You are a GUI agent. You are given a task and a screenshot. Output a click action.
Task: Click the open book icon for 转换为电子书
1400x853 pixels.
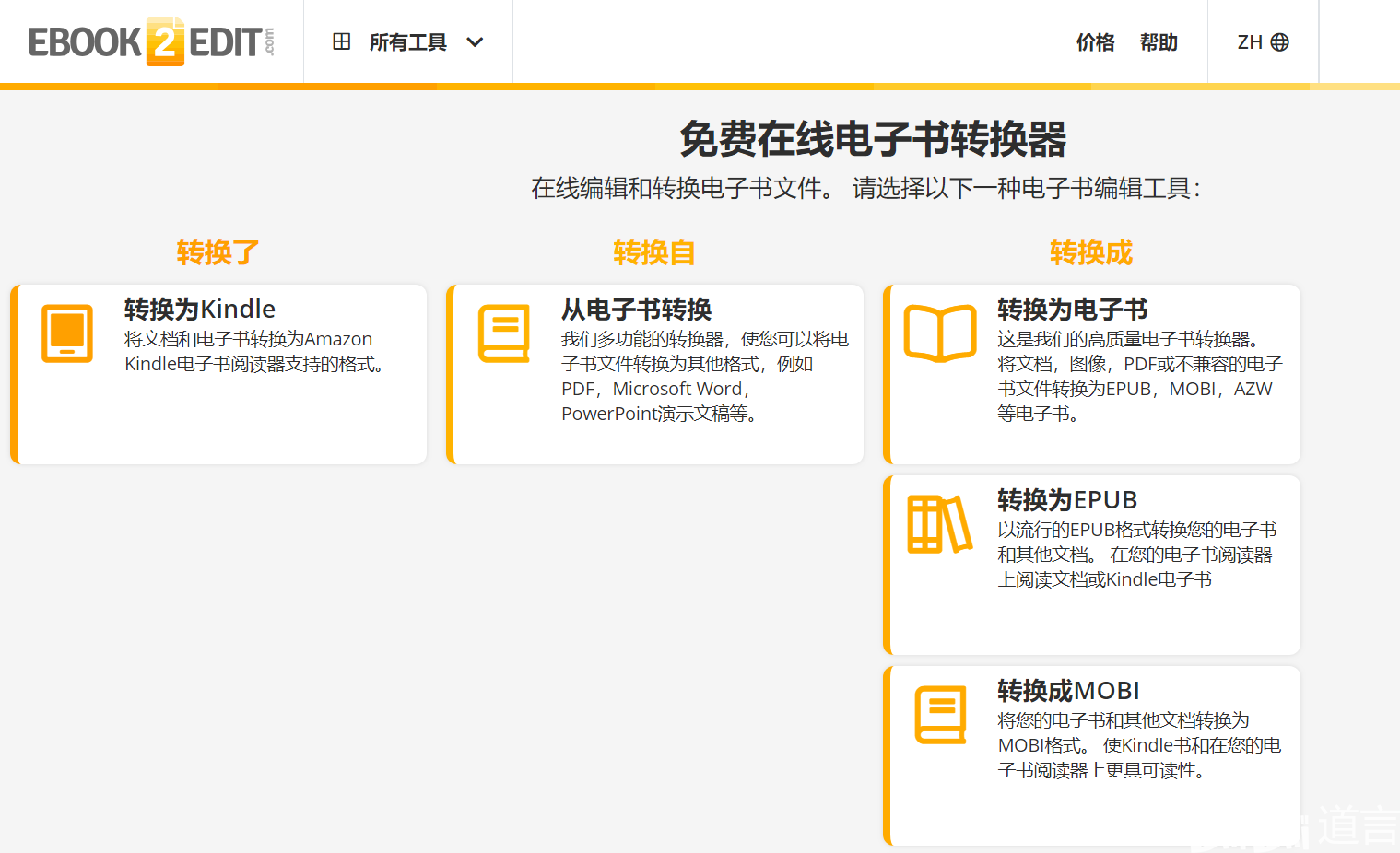click(940, 333)
